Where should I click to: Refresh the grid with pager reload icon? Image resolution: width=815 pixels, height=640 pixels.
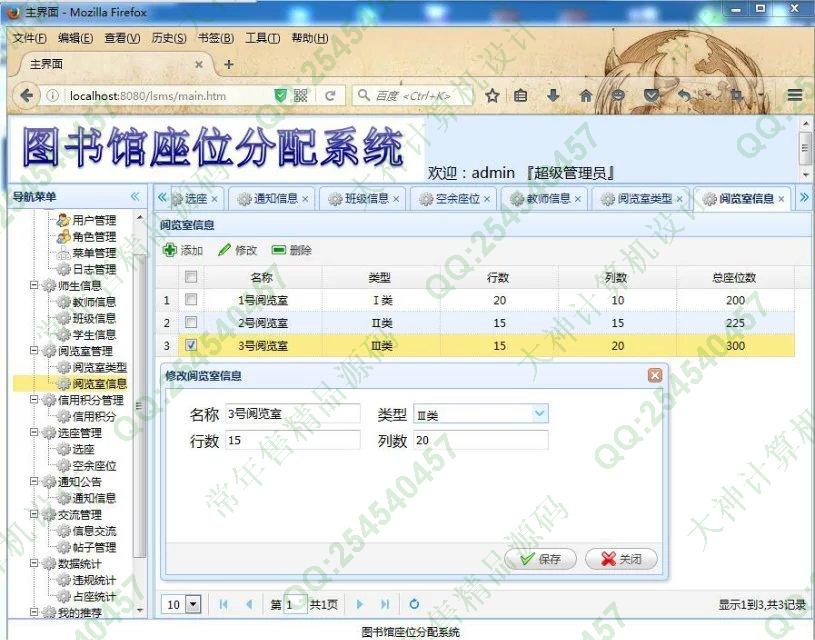(414, 604)
